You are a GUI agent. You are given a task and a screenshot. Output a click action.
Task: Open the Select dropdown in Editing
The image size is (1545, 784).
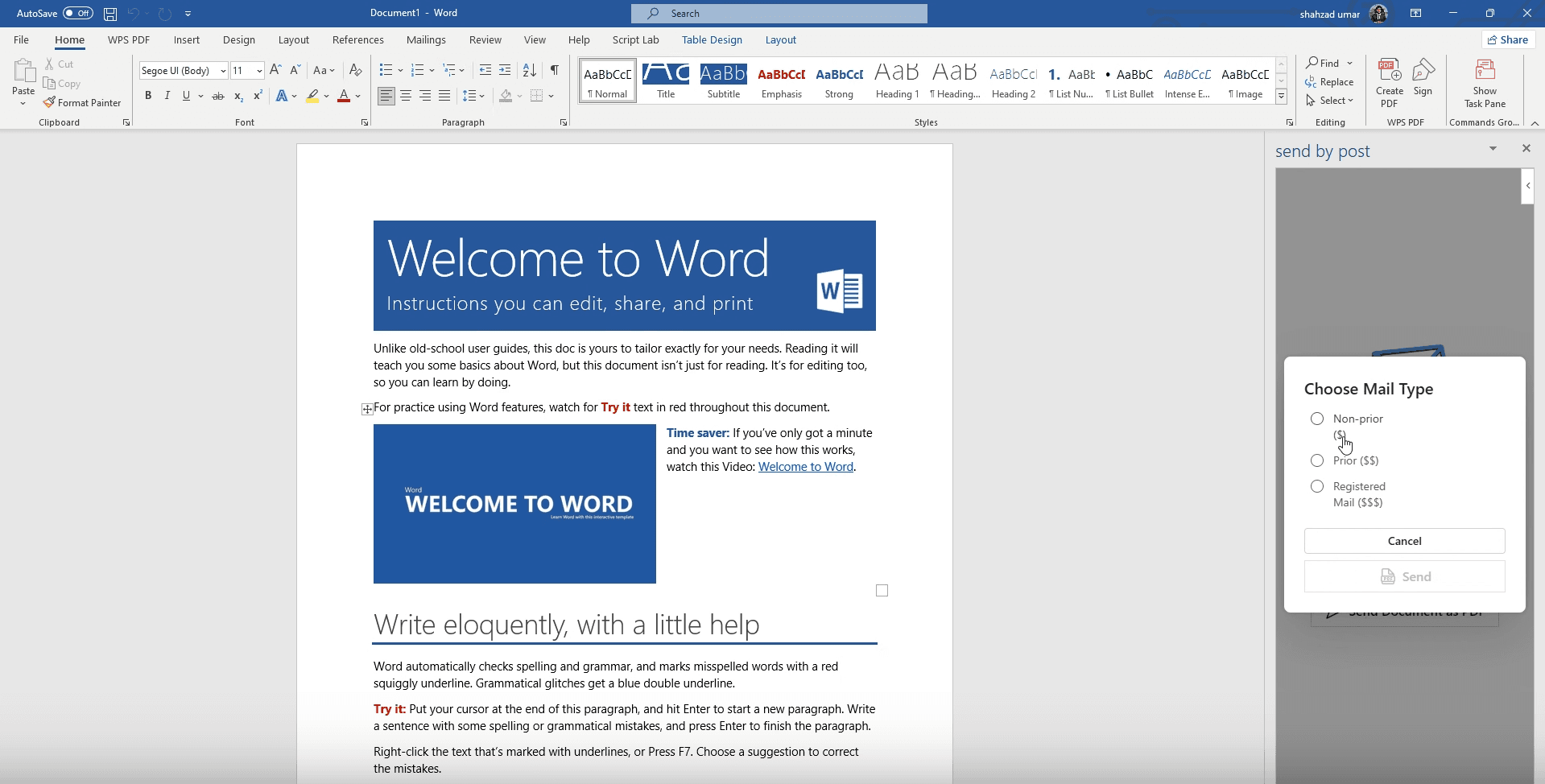(x=1330, y=101)
